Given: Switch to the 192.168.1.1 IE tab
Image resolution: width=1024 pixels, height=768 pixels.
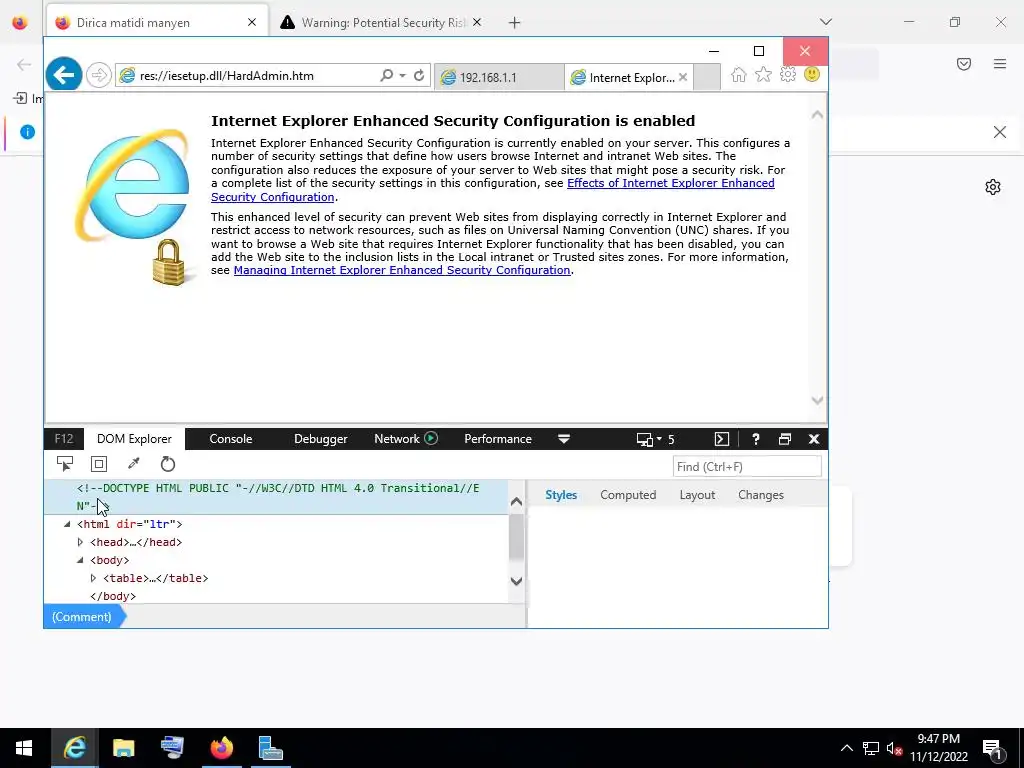Looking at the screenshot, I should (499, 77).
